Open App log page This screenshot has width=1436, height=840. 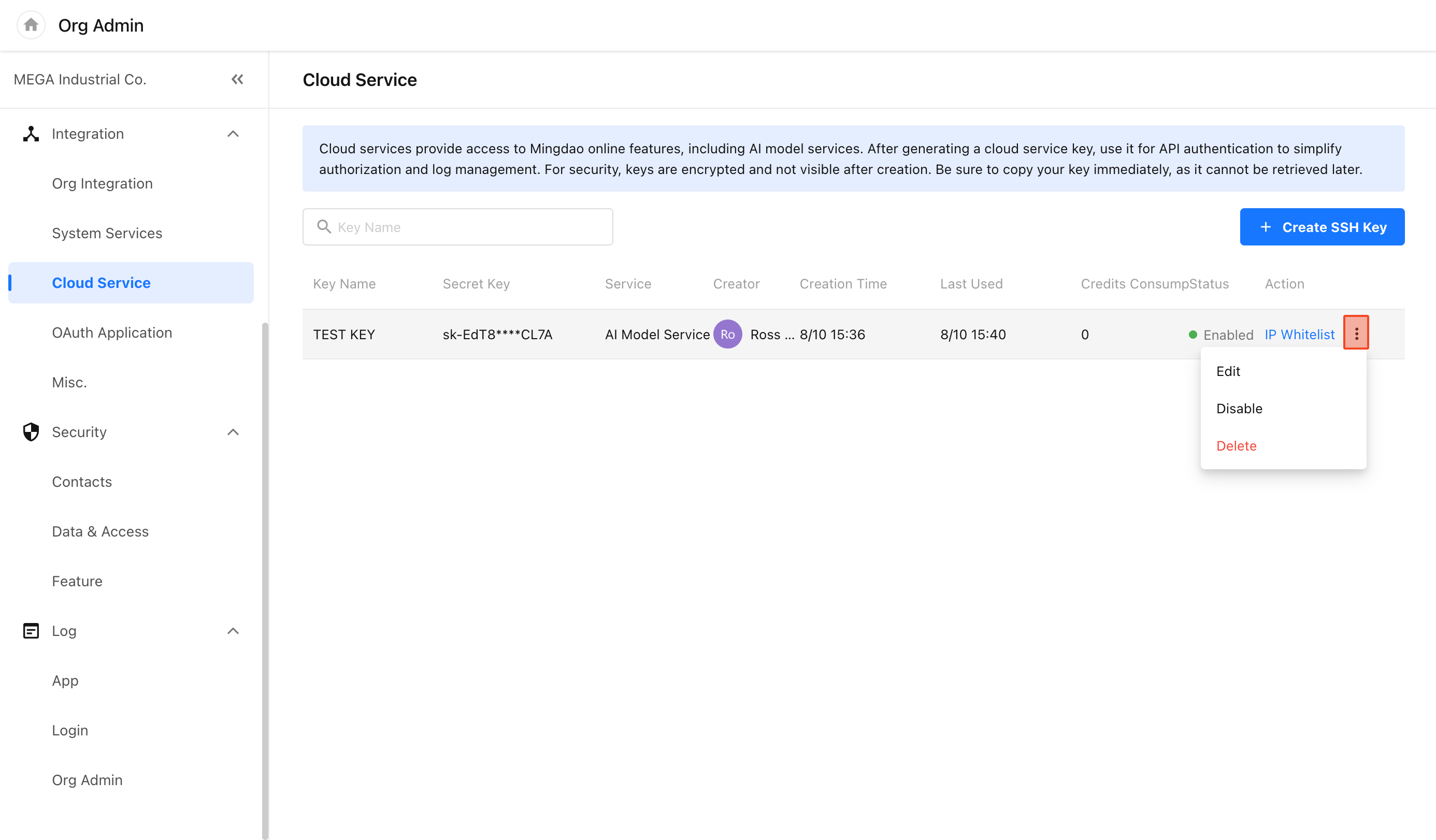click(65, 680)
